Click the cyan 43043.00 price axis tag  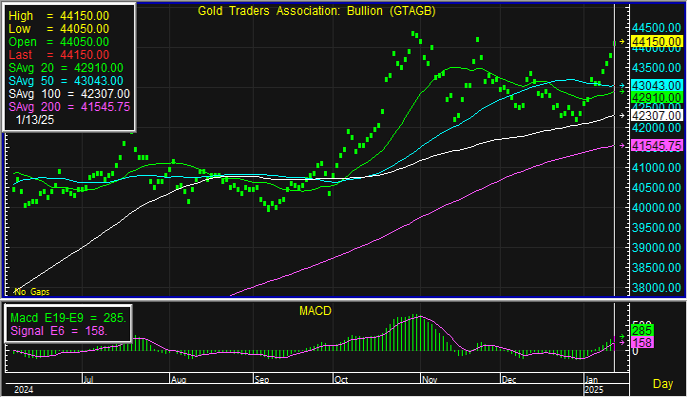tap(656, 85)
